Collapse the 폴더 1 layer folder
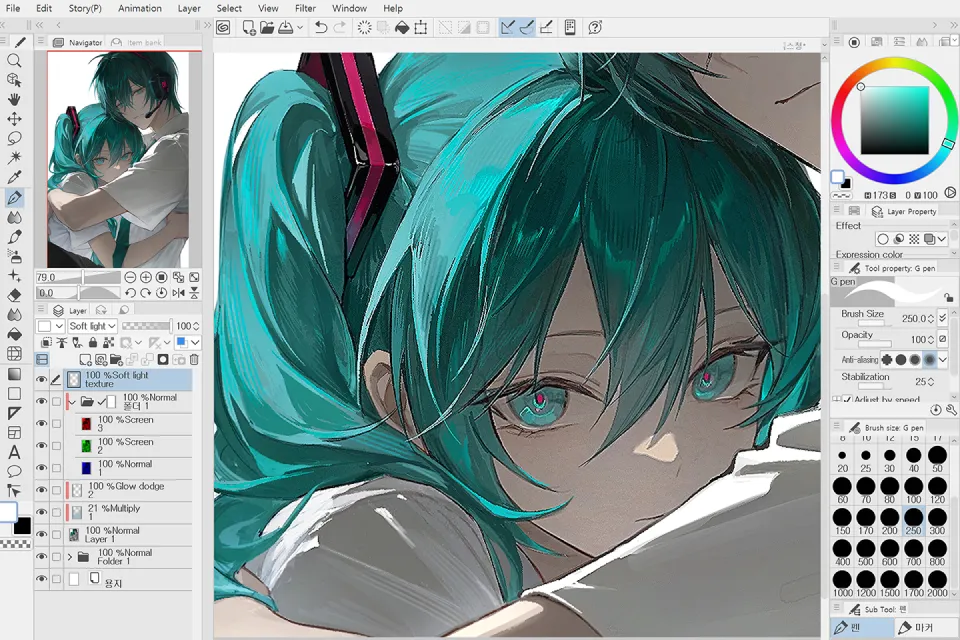 [72, 402]
